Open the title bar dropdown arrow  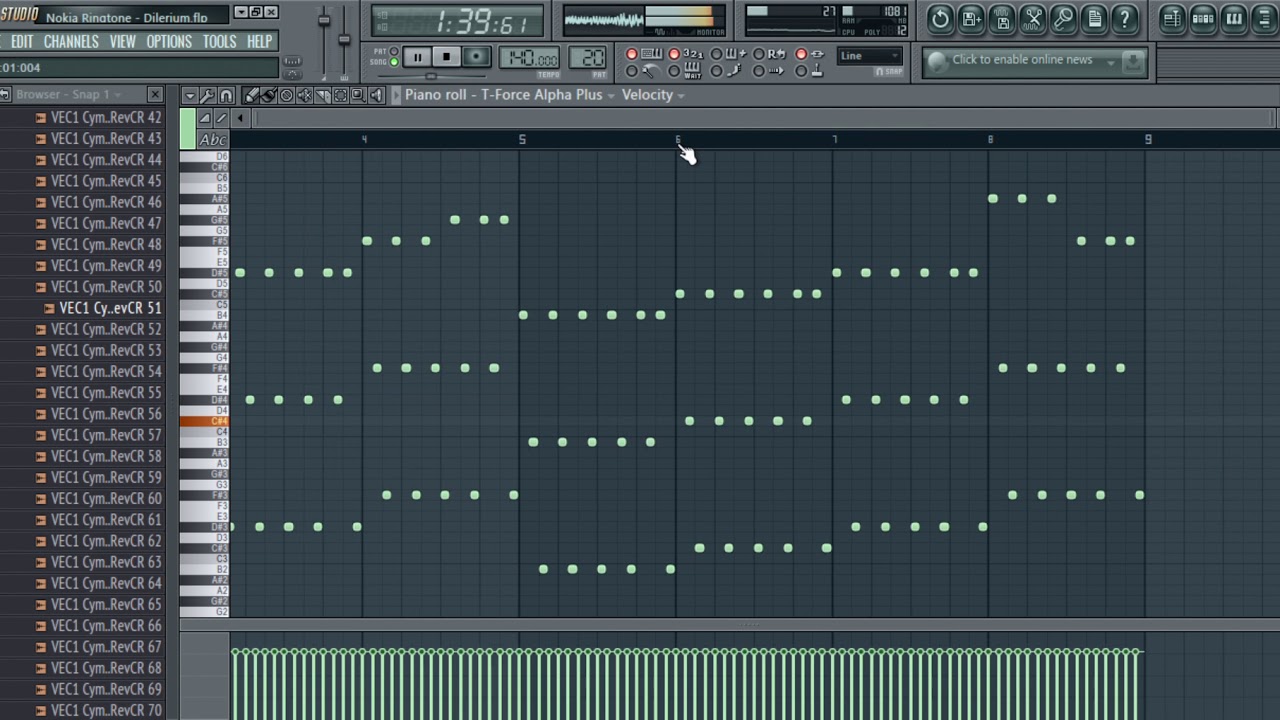pyautogui.click(x=240, y=12)
